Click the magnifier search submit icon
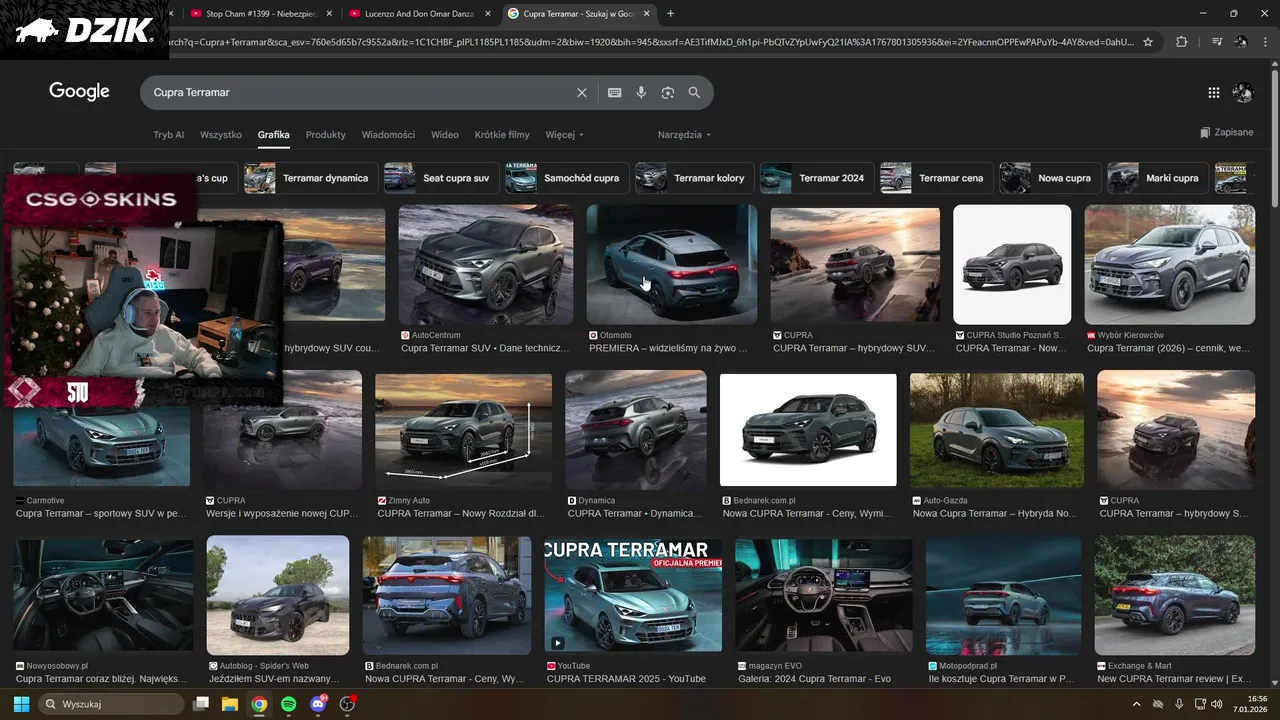The width and height of the screenshot is (1280, 720). (694, 92)
